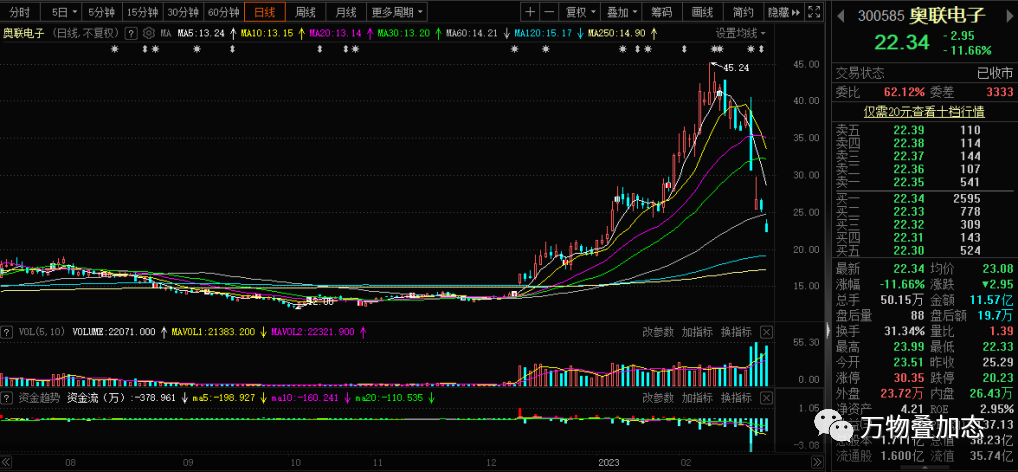Image resolution: width=1018 pixels, height=472 pixels.
Task: Expand the 复权 dropdown
Action: (580, 13)
